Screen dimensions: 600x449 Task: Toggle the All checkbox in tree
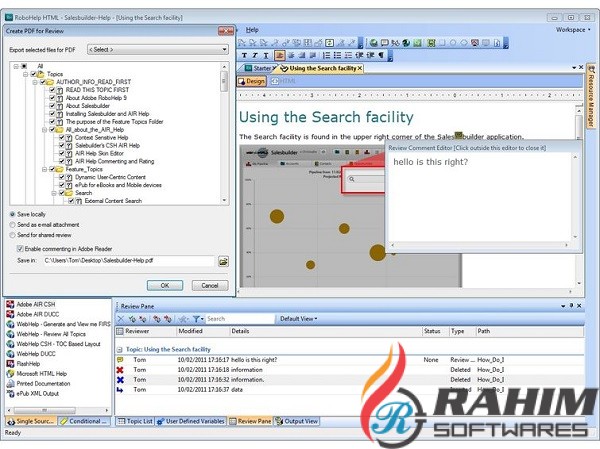[x=24, y=66]
